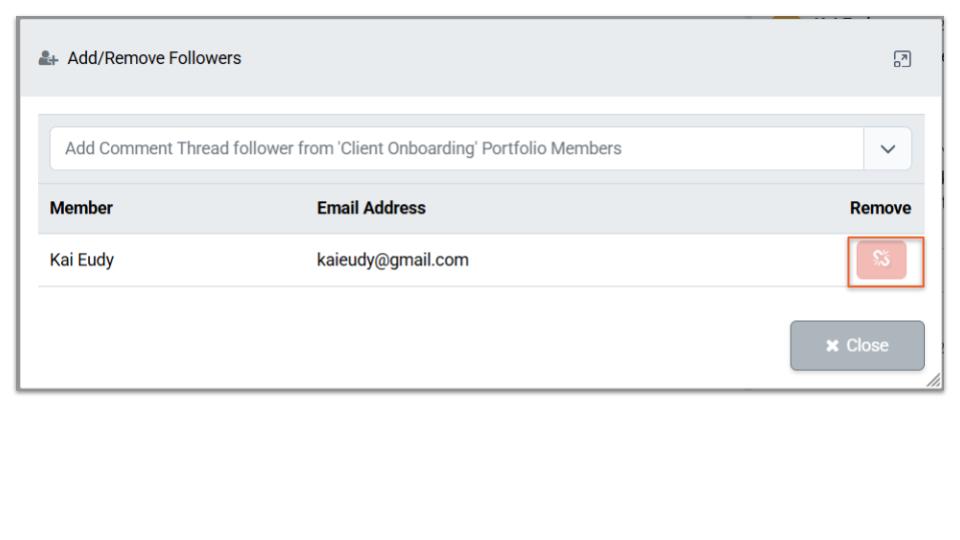Click the Remove column header
Viewport: 960px width, 540px height.
(880, 209)
